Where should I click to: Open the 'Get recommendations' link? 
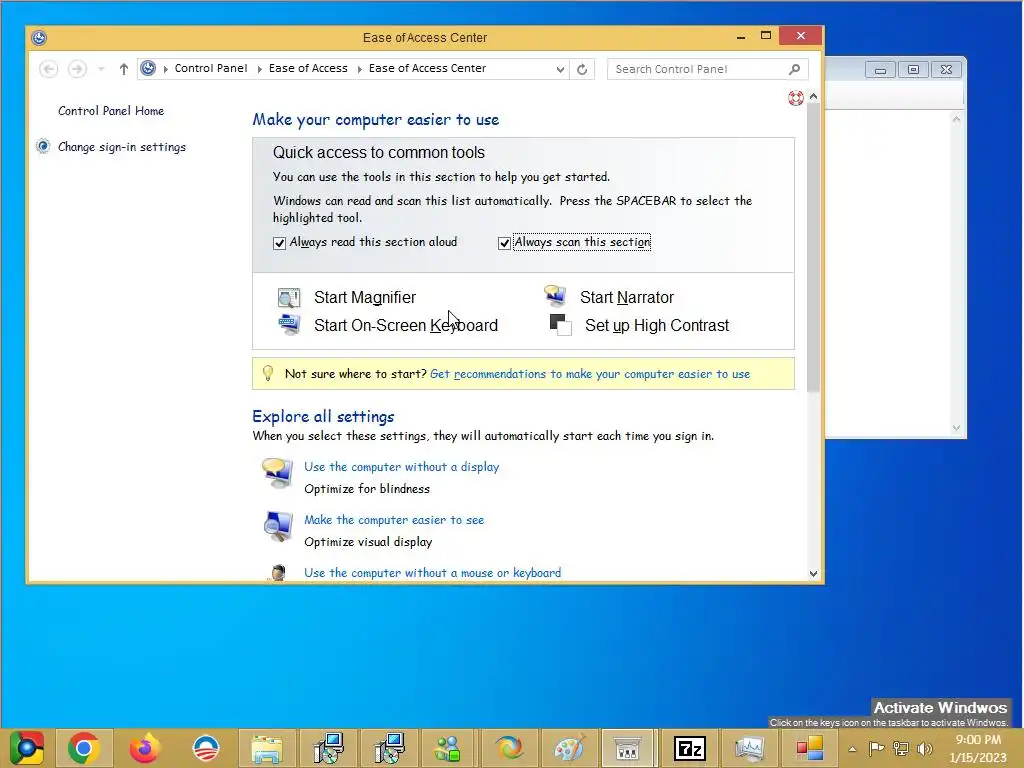[590, 374]
